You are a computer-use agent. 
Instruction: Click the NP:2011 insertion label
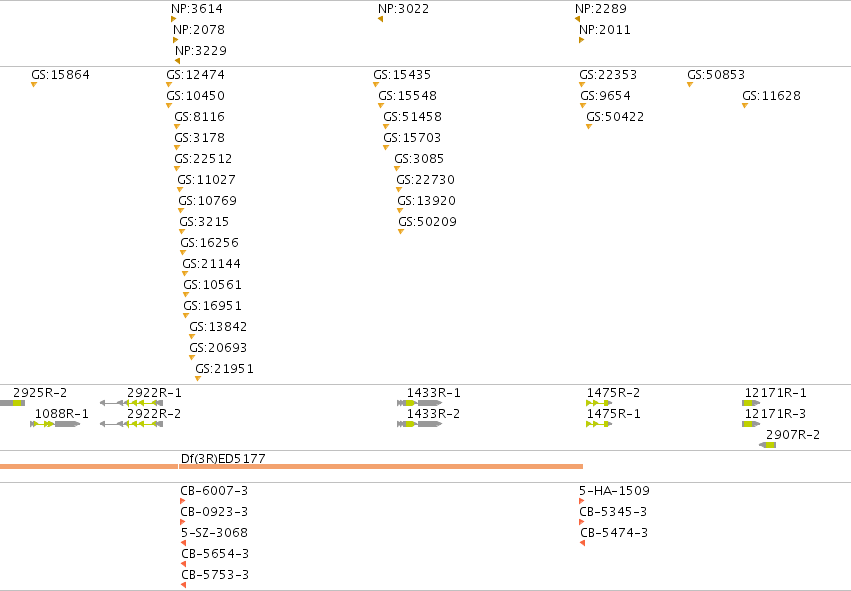click(605, 29)
